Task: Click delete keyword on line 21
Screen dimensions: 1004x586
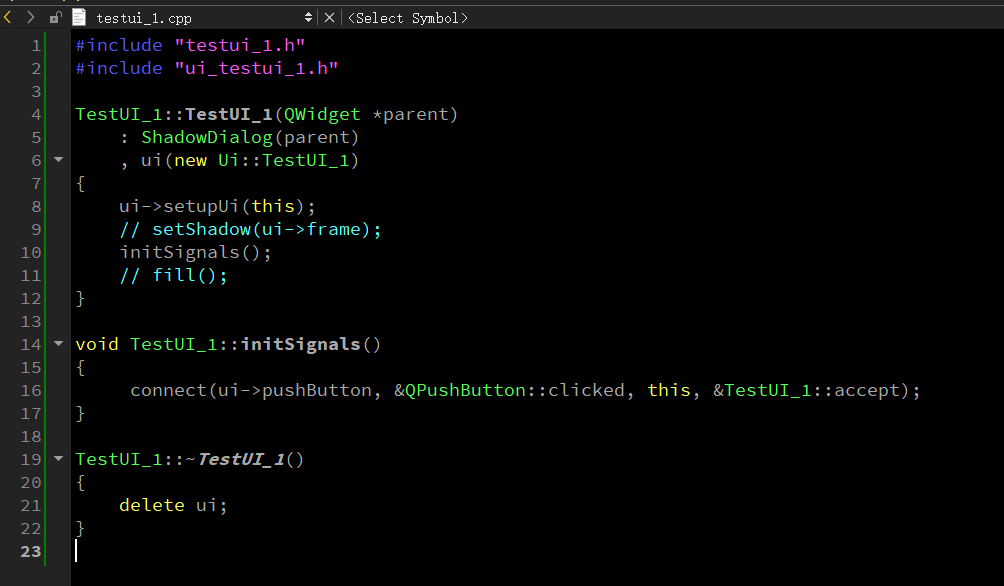Action: point(152,505)
